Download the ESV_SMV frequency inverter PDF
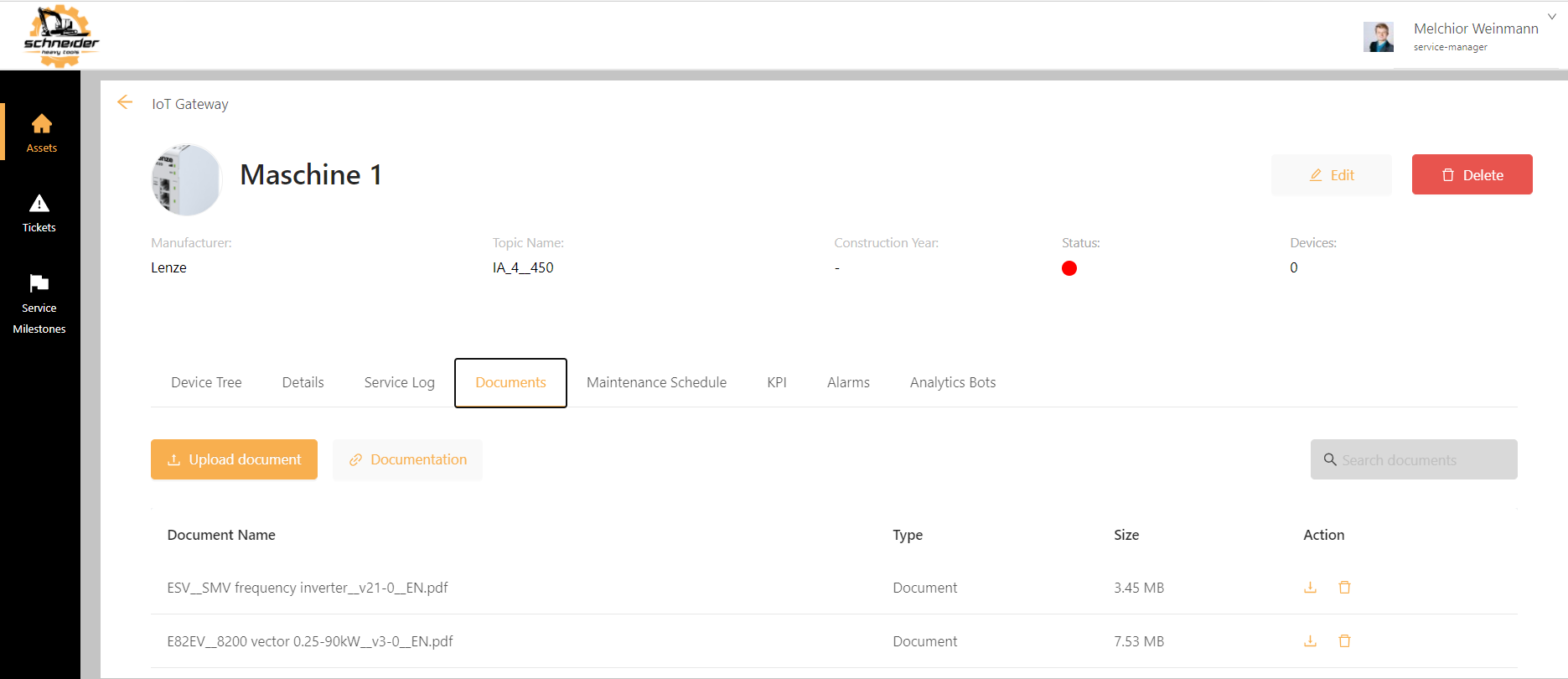This screenshot has height=679, width=1568. (1310, 588)
